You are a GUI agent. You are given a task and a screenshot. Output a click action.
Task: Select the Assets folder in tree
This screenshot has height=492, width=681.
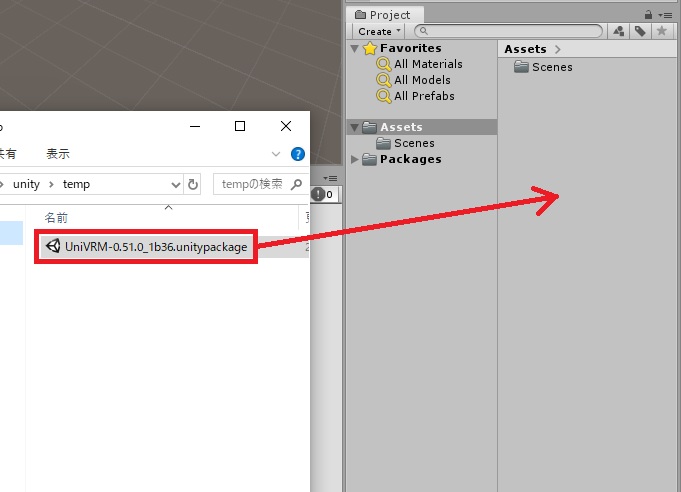[421, 127]
